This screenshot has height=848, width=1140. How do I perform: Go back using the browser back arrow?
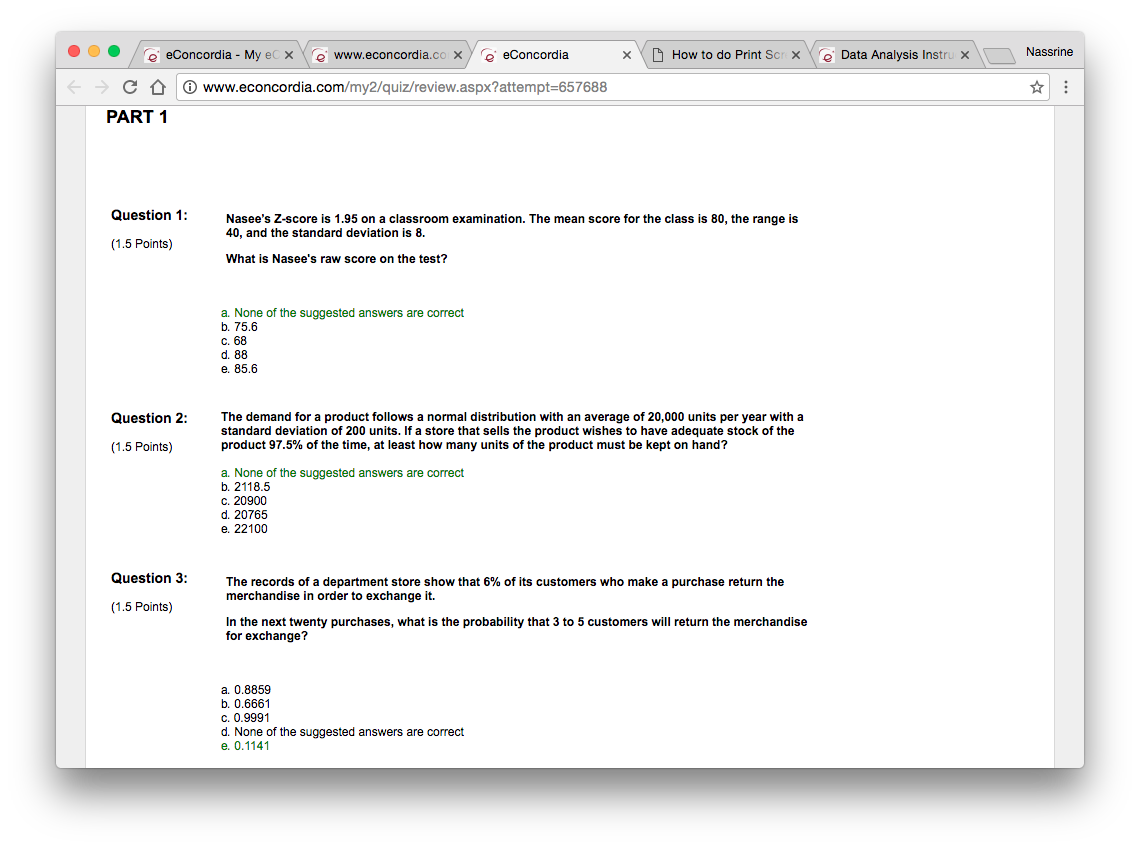[x=75, y=87]
